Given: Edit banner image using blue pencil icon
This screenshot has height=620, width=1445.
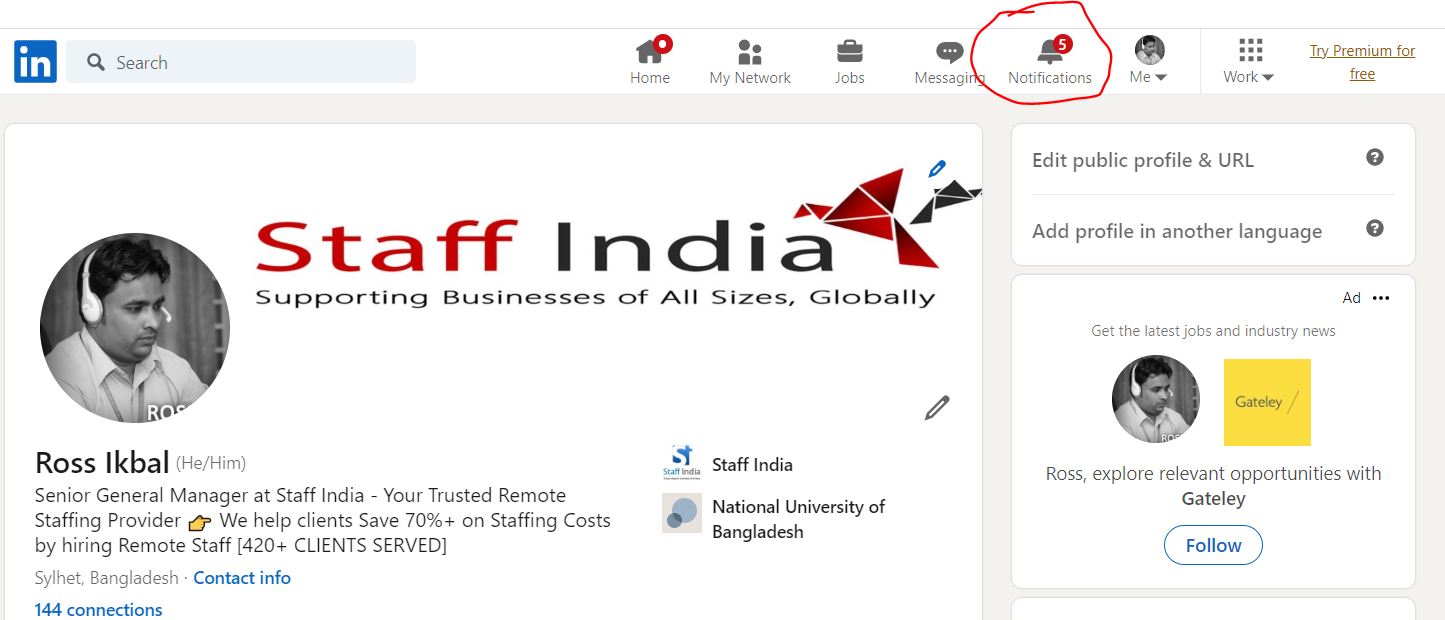Looking at the screenshot, I should click(x=937, y=169).
